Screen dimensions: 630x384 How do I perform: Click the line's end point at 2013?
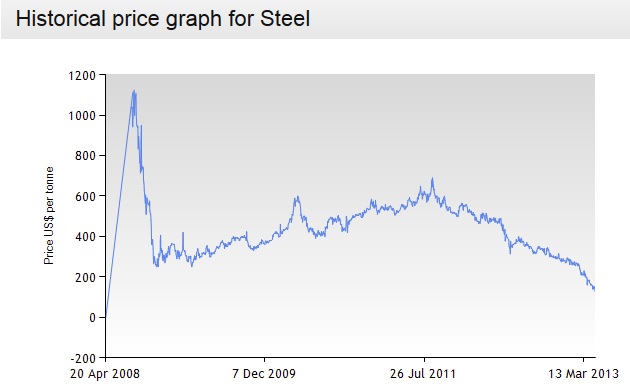tap(594, 289)
